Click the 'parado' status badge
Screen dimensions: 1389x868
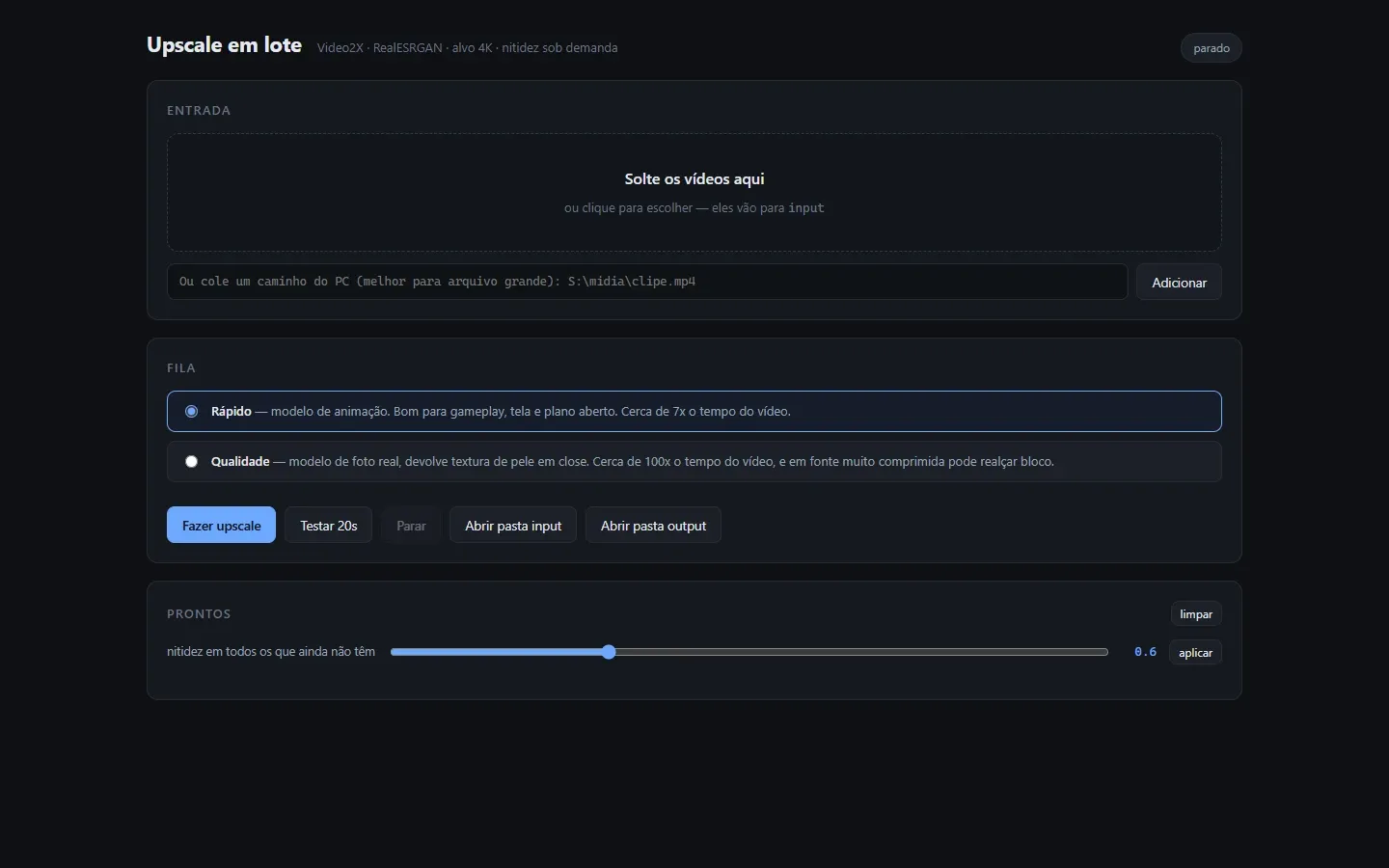[x=1212, y=48]
